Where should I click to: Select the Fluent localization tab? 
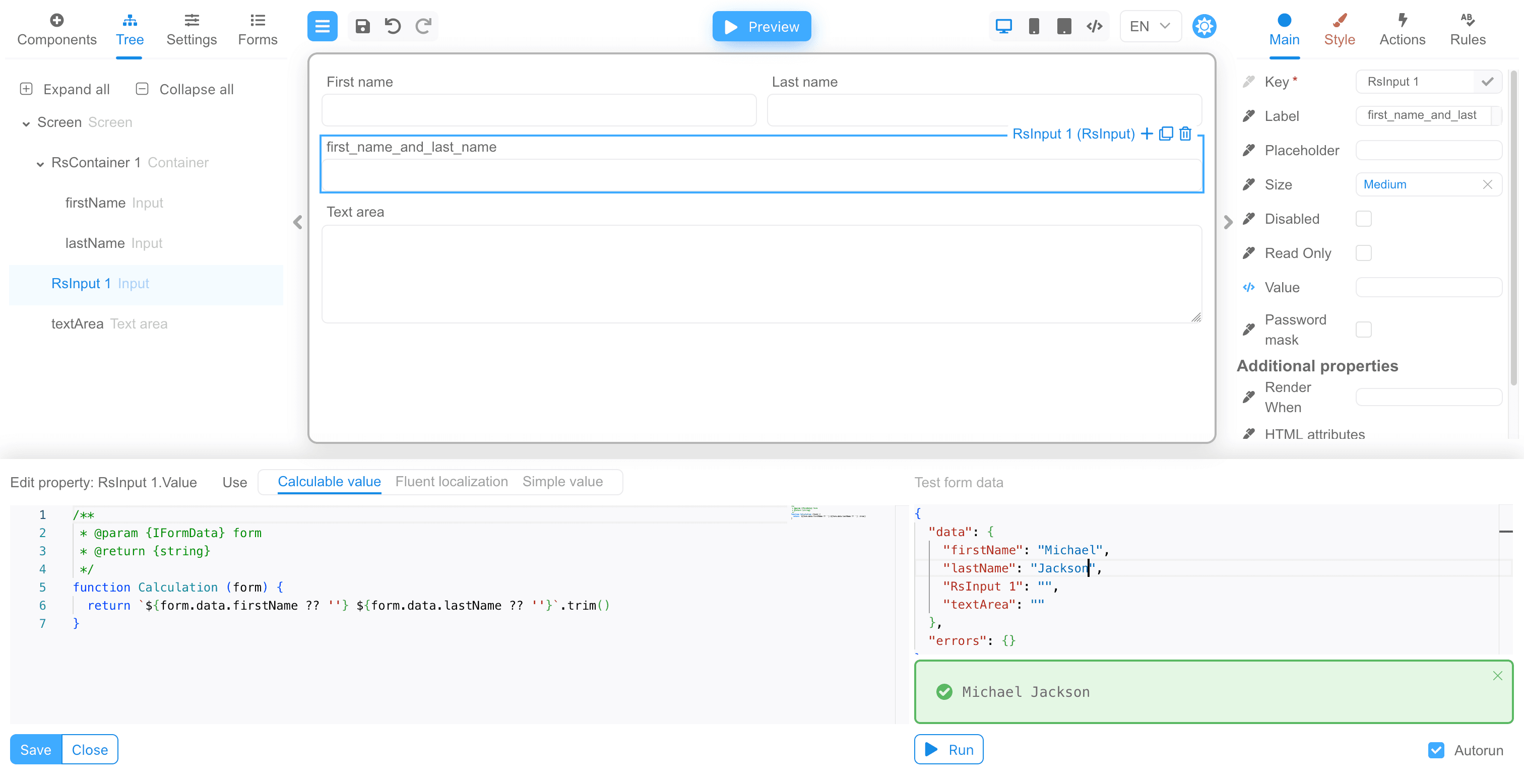[452, 482]
